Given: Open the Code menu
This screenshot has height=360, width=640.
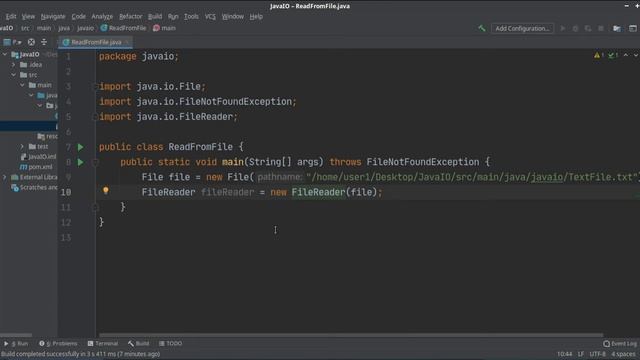Looking at the screenshot, I should coord(78,16).
